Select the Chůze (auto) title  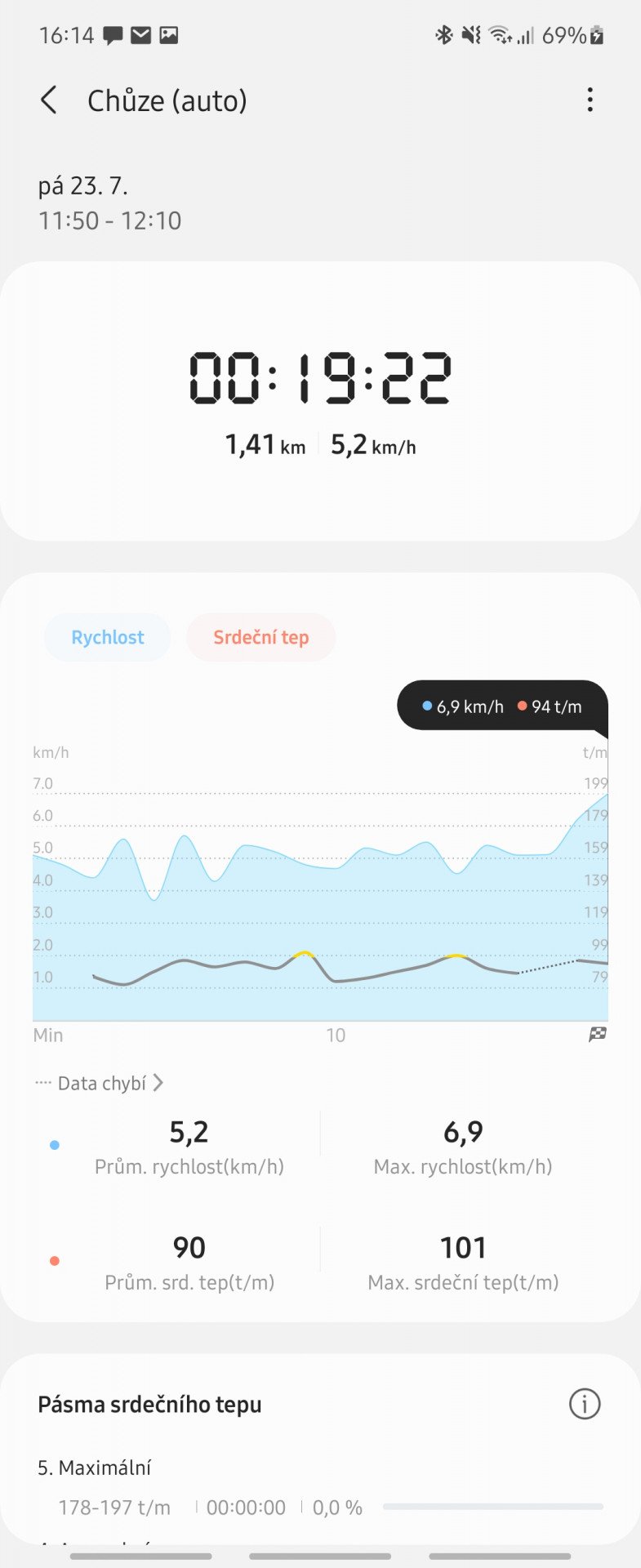click(167, 100)
